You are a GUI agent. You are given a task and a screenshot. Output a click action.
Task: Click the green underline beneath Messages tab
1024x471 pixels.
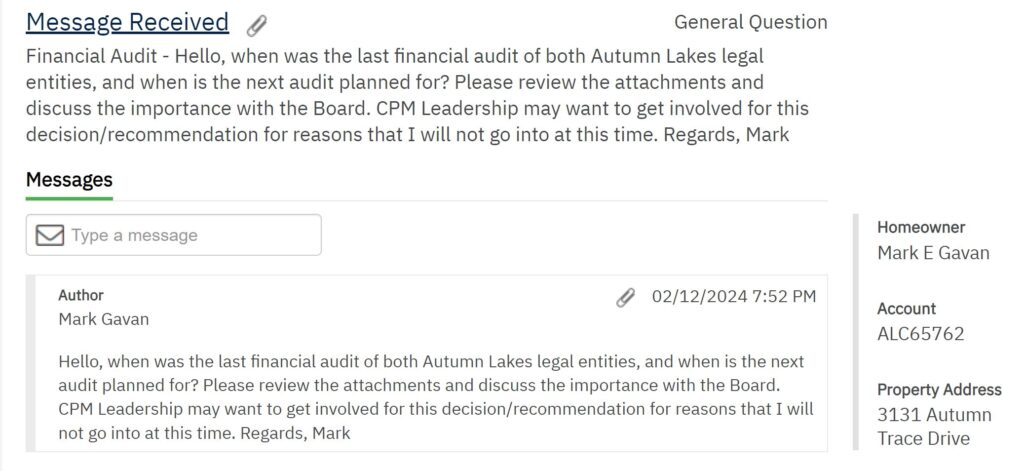pyautogui.click(x=69, y=199)
